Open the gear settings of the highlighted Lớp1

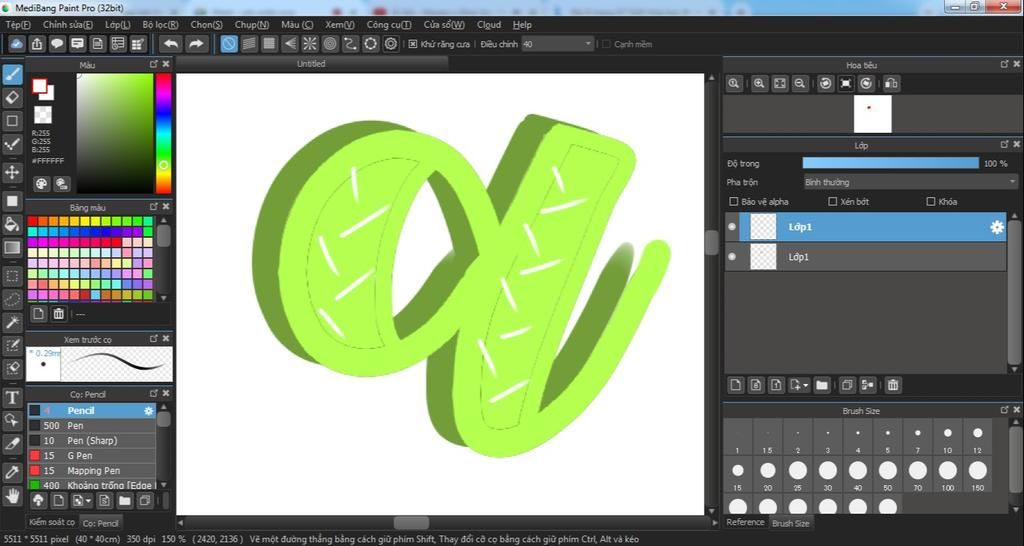(x=997, y=227)
